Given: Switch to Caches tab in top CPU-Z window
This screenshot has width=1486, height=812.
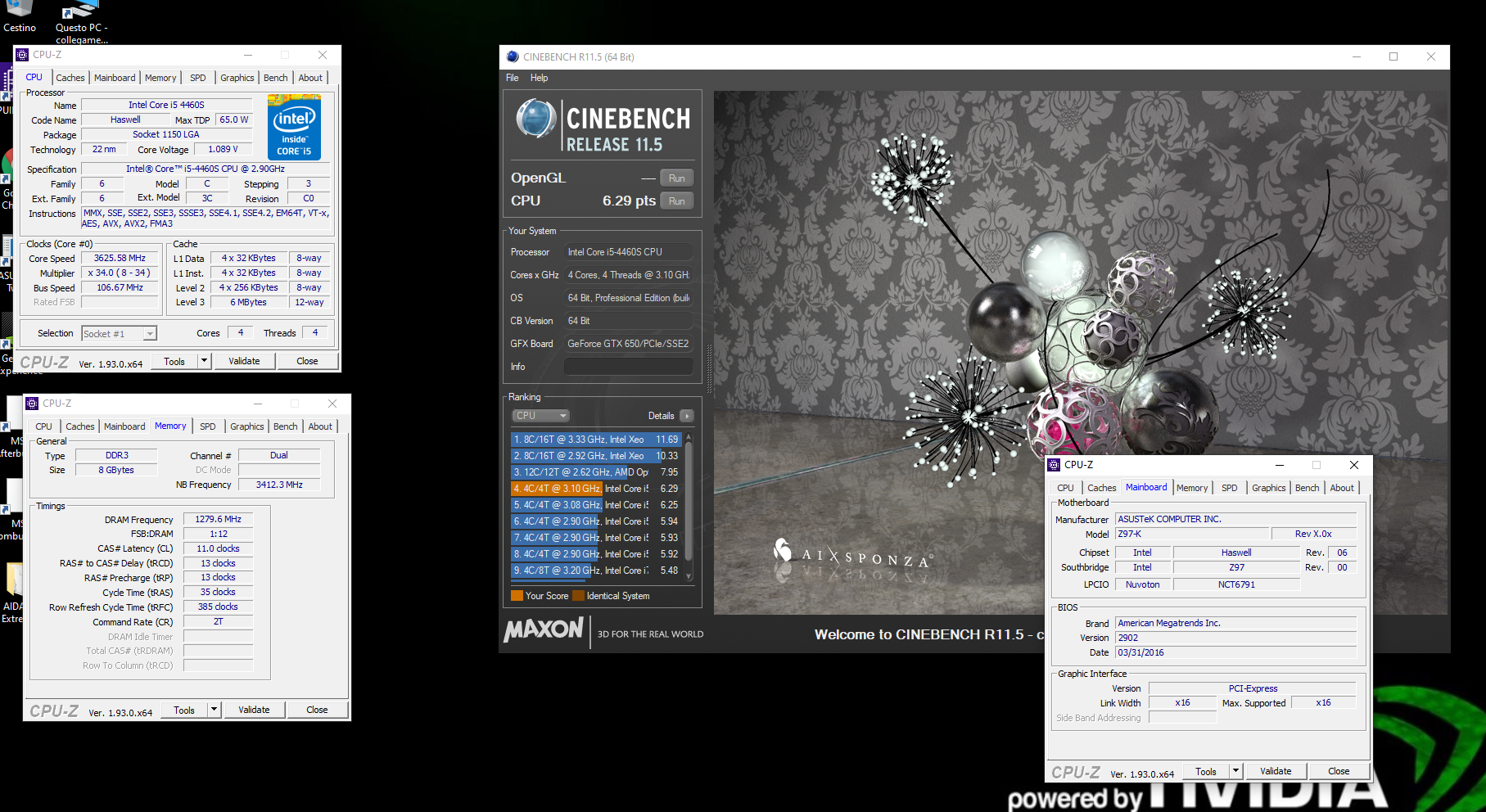Looking at the screenshot, I should tap(70, 78).
